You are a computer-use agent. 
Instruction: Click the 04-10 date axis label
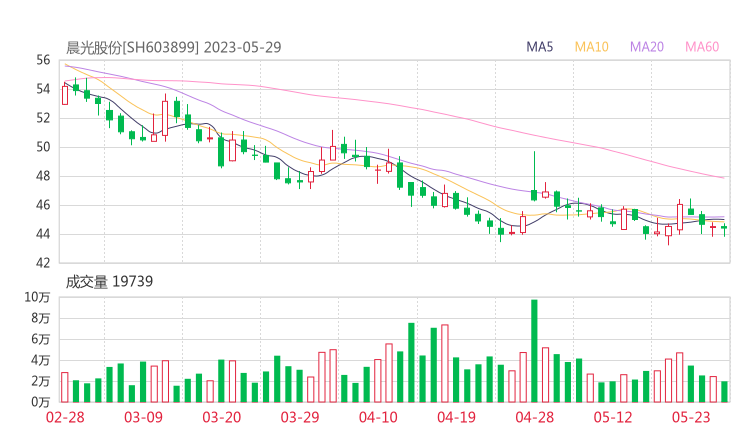pos(378,417)
